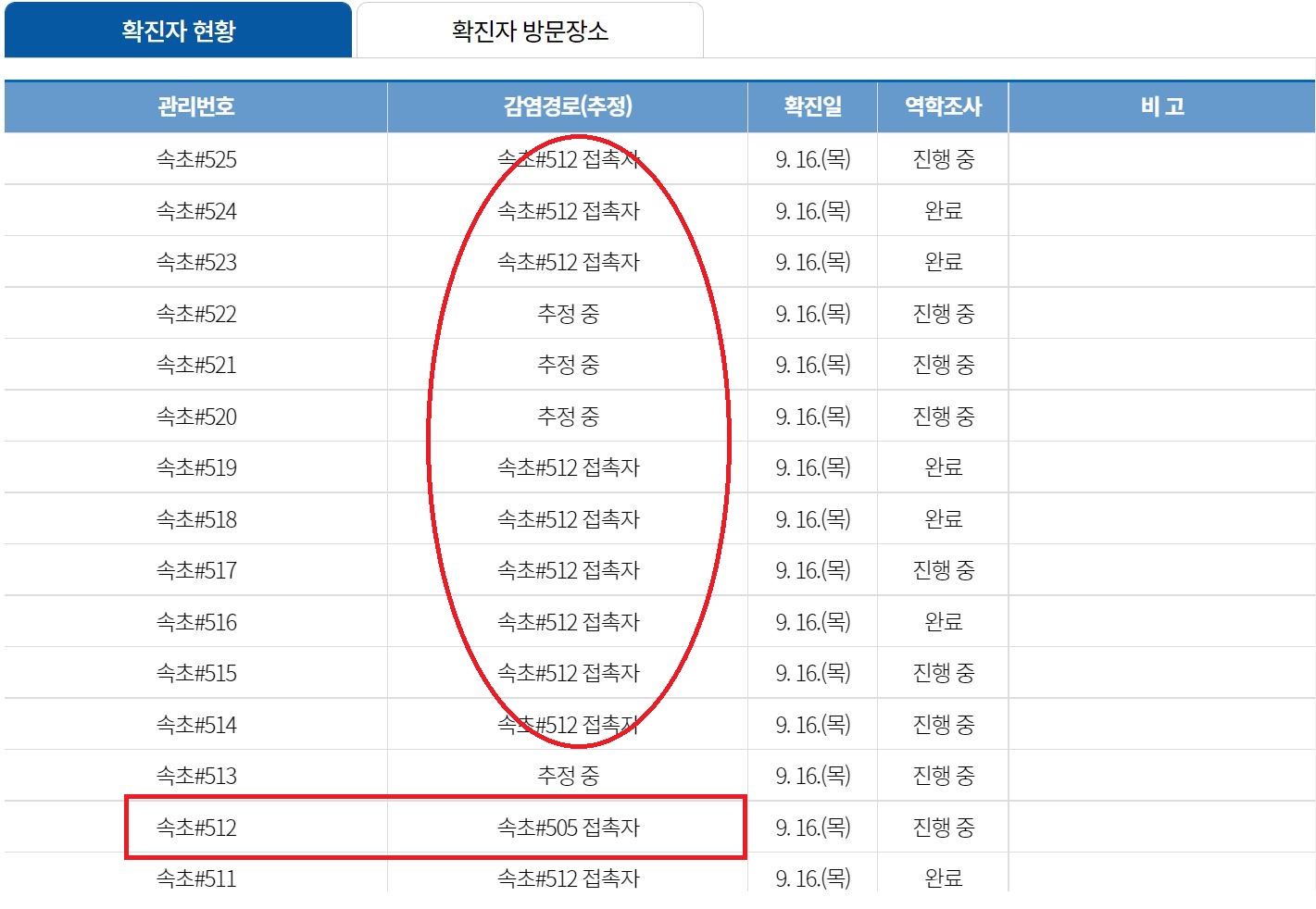Click 완료 status in 속초#523 row

tap(943, 262)
